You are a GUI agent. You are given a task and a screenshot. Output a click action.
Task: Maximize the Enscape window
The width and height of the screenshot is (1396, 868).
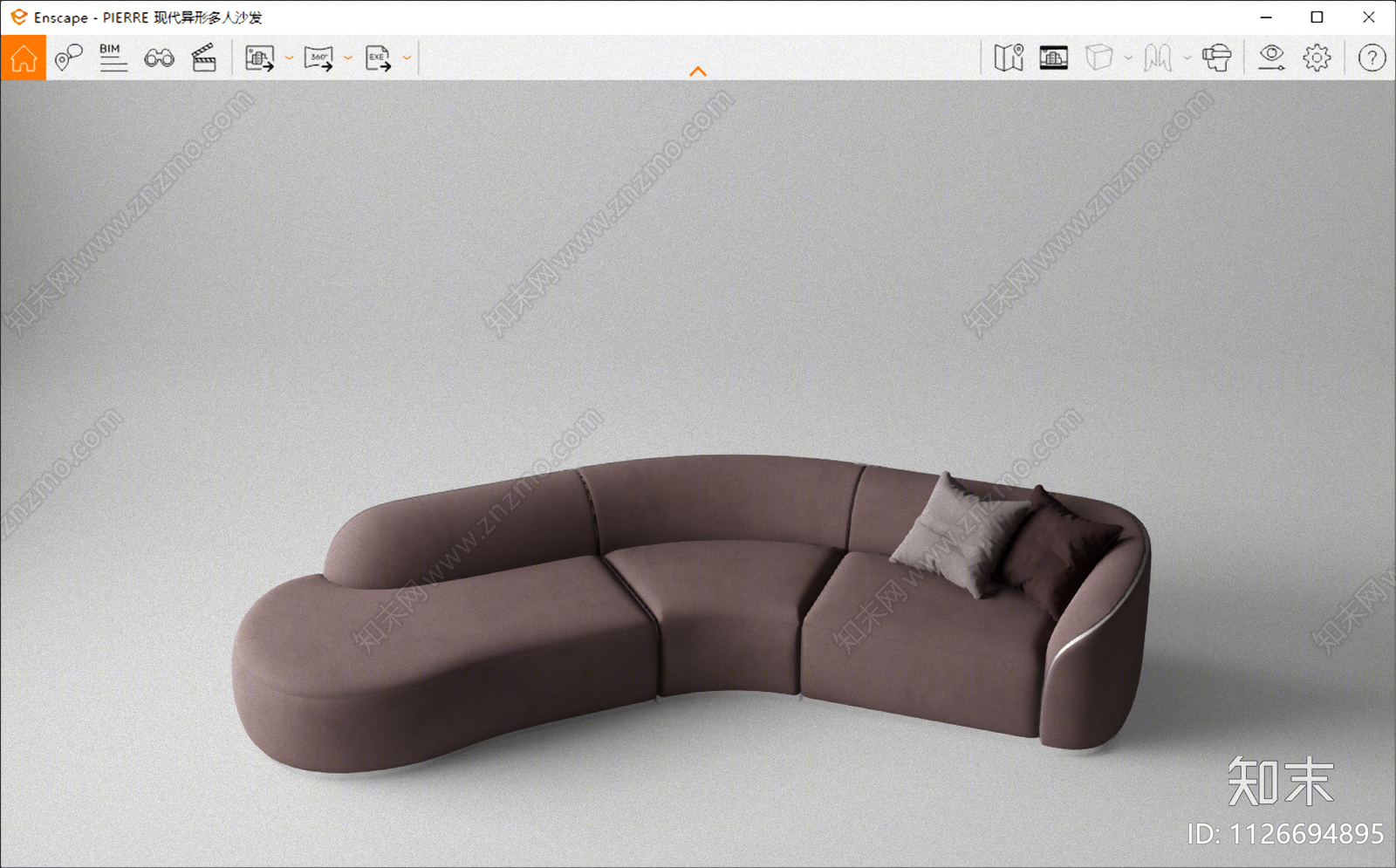(1317, 17)
